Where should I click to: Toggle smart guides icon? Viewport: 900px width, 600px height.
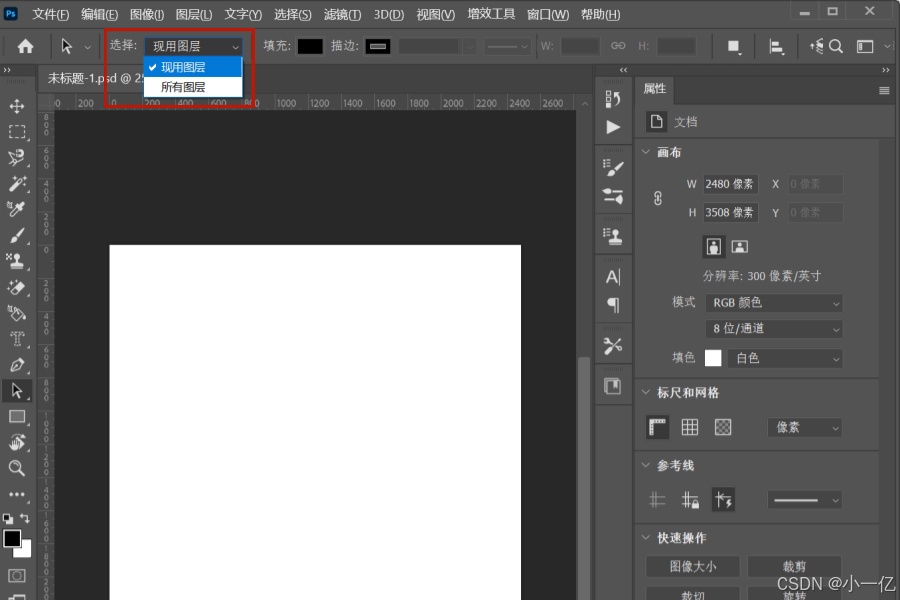click(723, 500)
